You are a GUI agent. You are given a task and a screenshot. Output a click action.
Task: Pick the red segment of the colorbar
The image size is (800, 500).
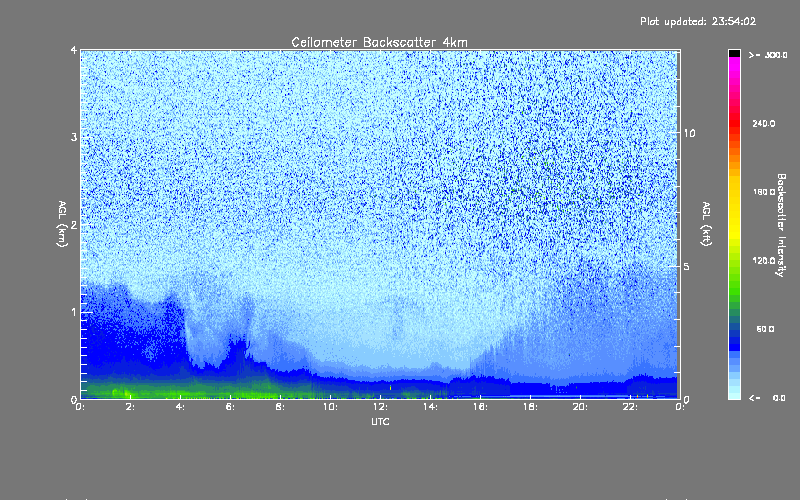[x=734, y=122]
